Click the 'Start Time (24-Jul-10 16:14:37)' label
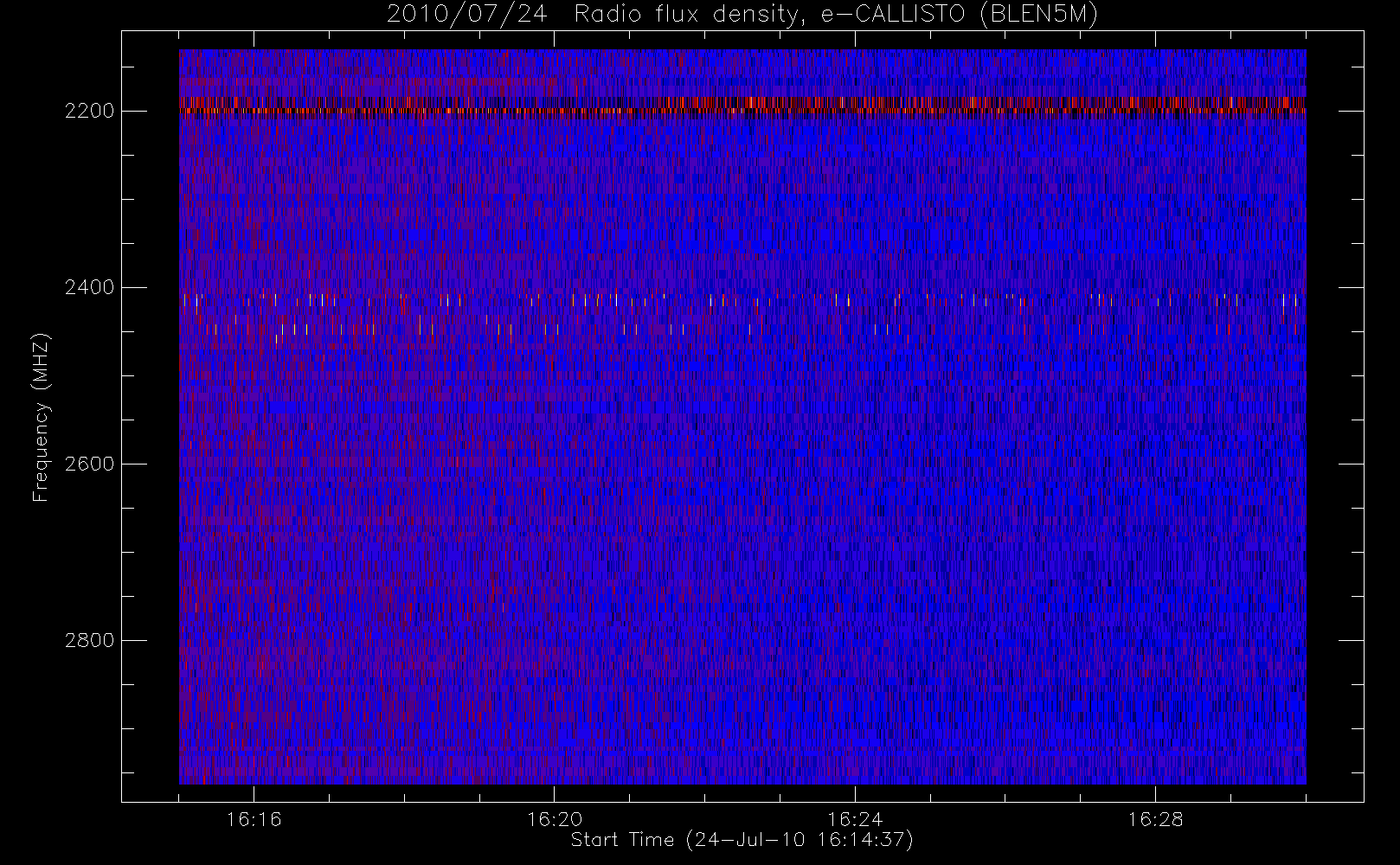The image size is (1400, 865). (742, 840)
